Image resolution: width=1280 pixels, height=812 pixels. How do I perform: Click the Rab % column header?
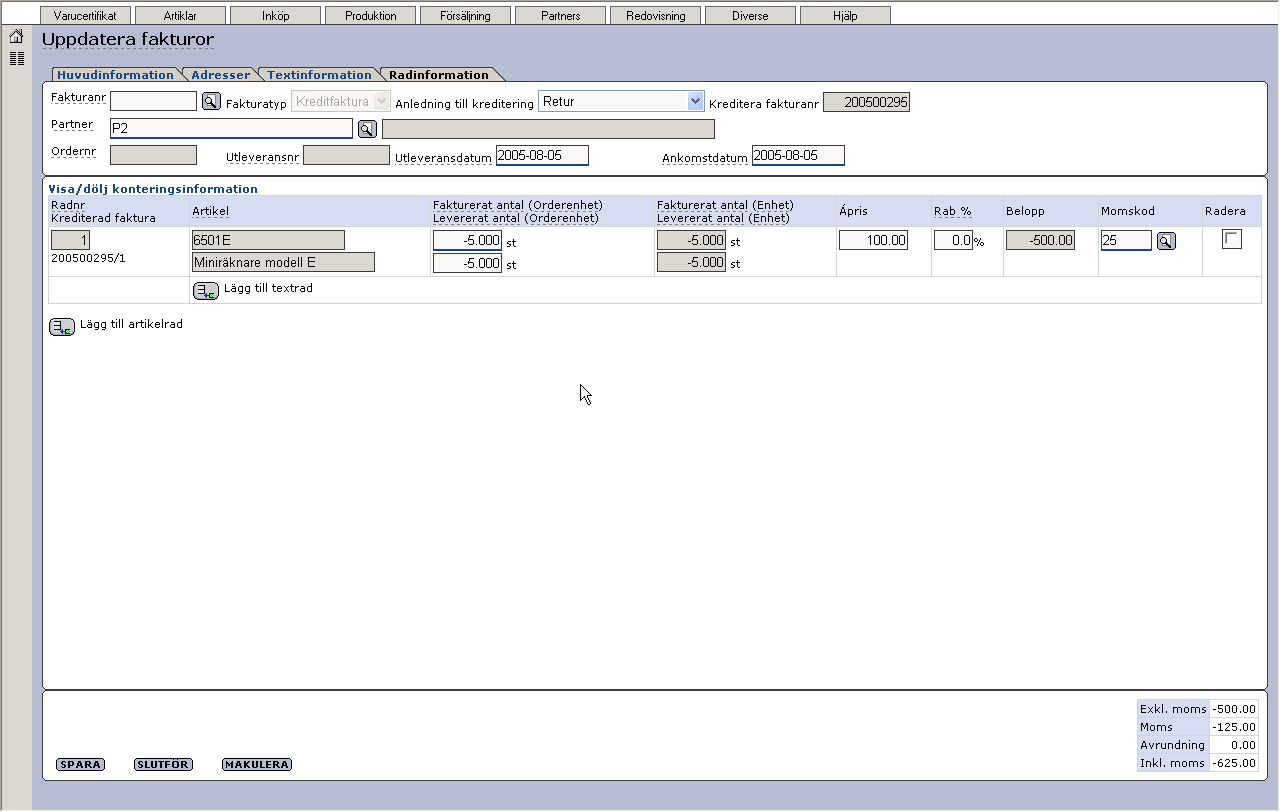click(x=953, y=211)
